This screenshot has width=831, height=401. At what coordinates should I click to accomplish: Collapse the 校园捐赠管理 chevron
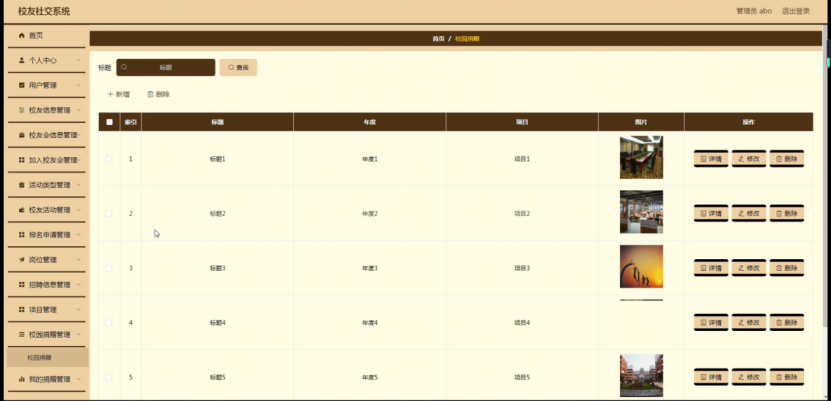tap(78, 334)
